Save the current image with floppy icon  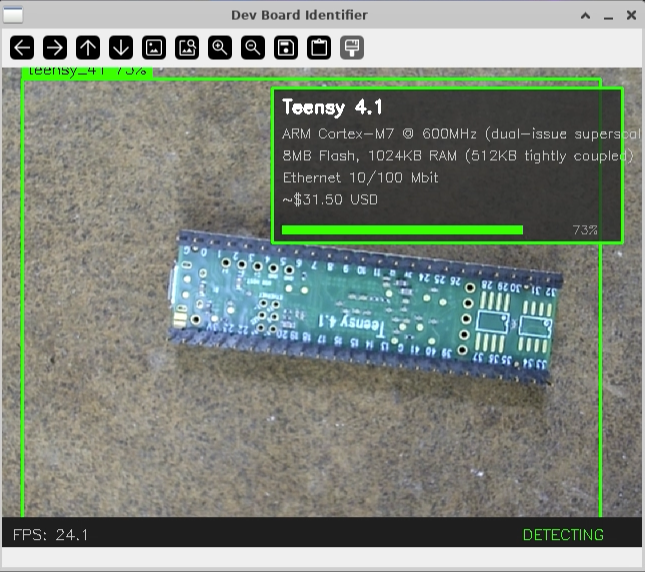click(x=286, y=48)
